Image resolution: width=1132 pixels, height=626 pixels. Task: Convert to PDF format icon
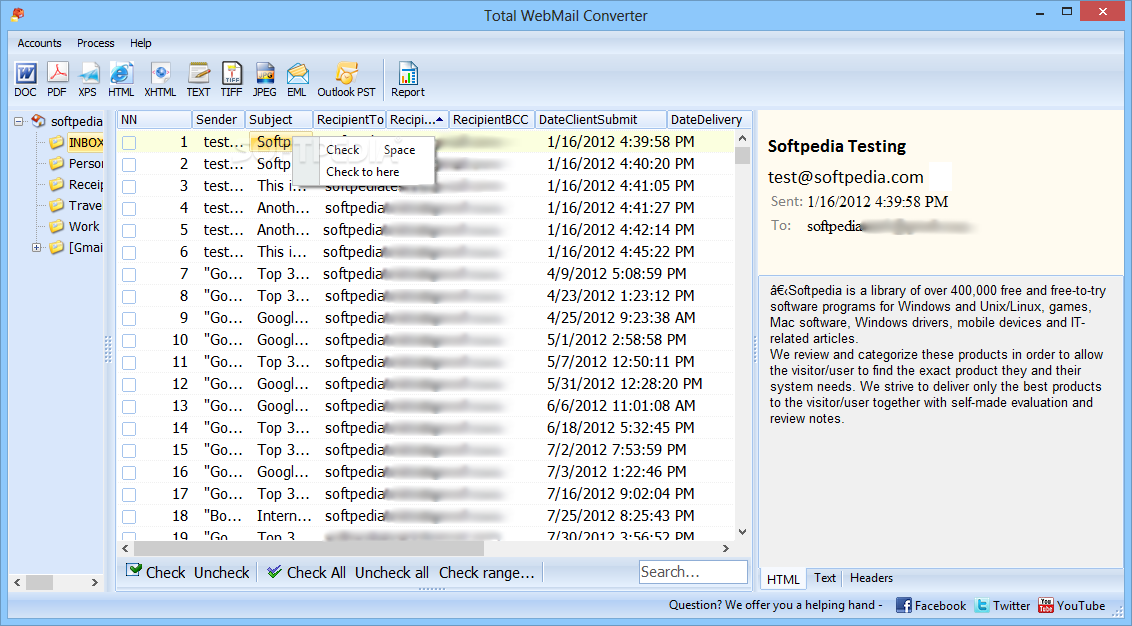(x=57, y=79)
